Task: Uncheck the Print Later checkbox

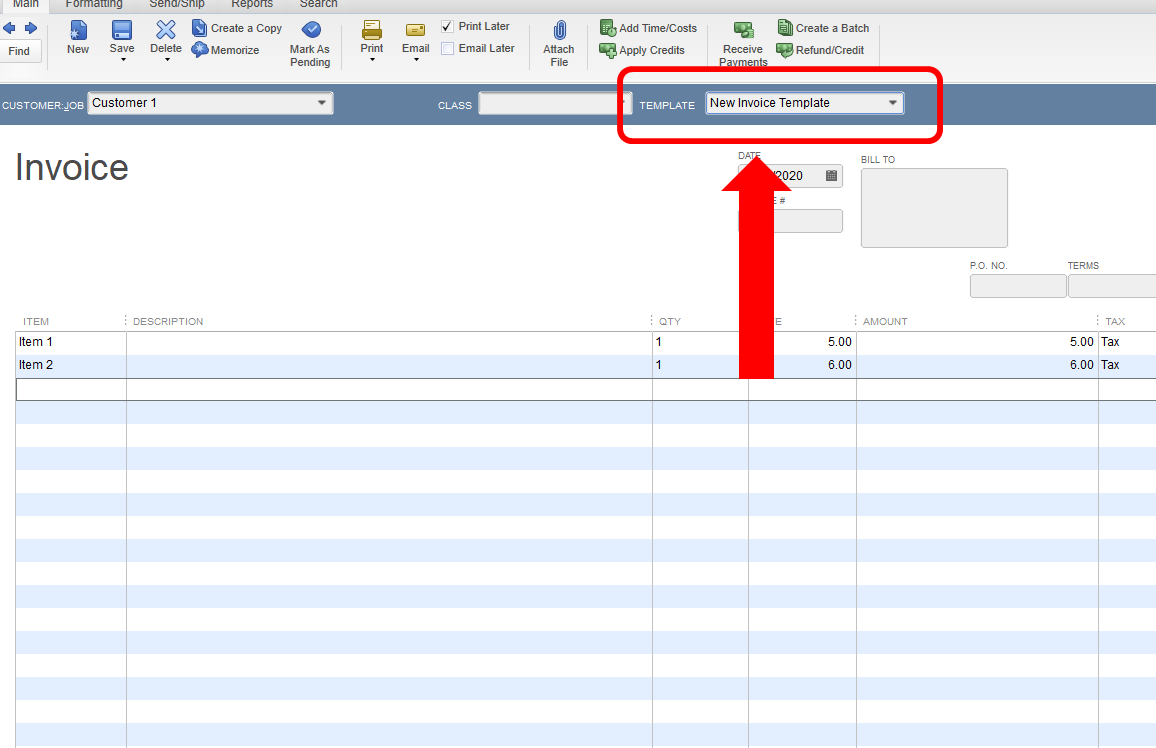Action: (446, 25)
